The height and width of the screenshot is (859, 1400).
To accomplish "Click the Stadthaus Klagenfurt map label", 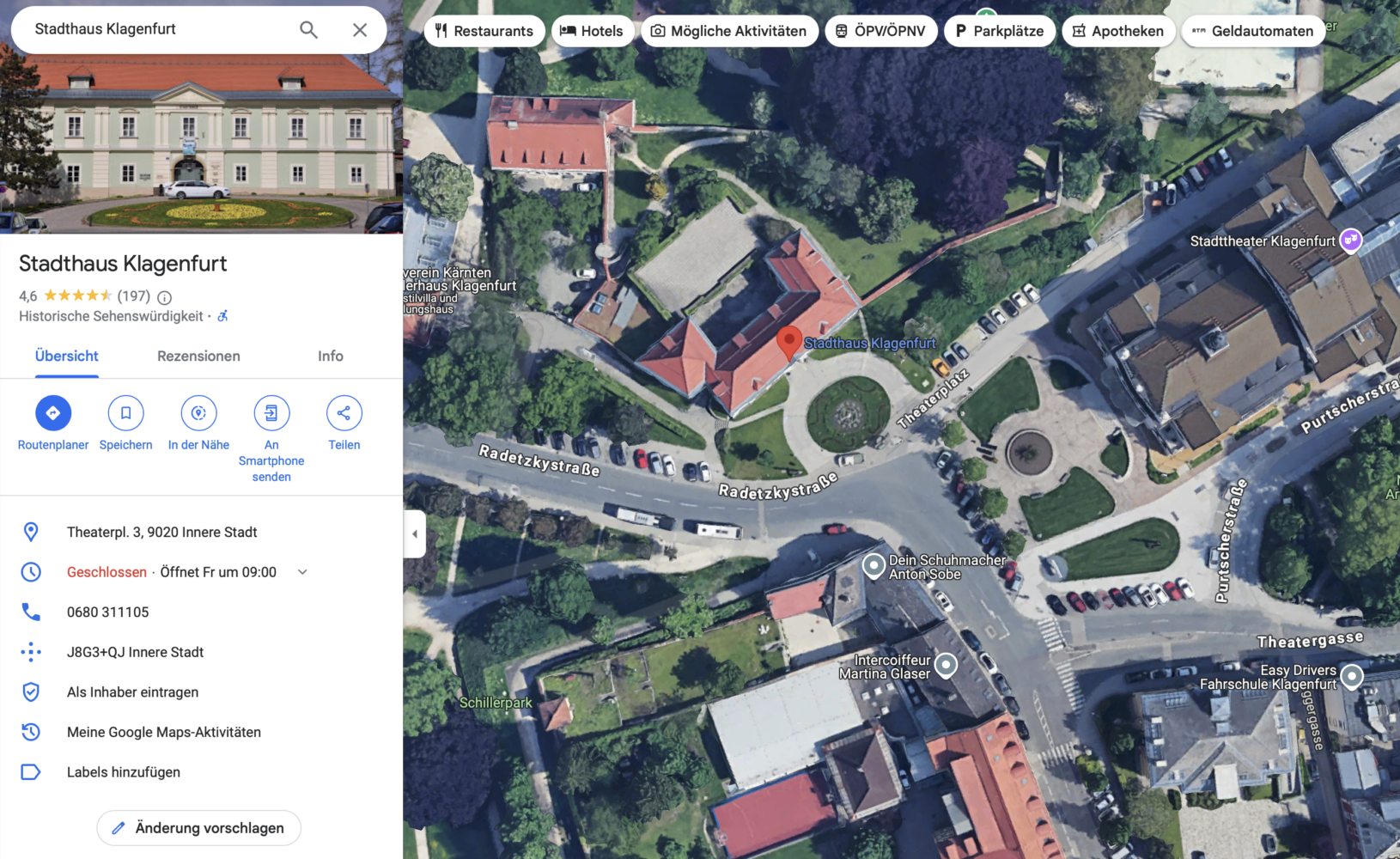I will pyautogui.click(x=870, y=344).
